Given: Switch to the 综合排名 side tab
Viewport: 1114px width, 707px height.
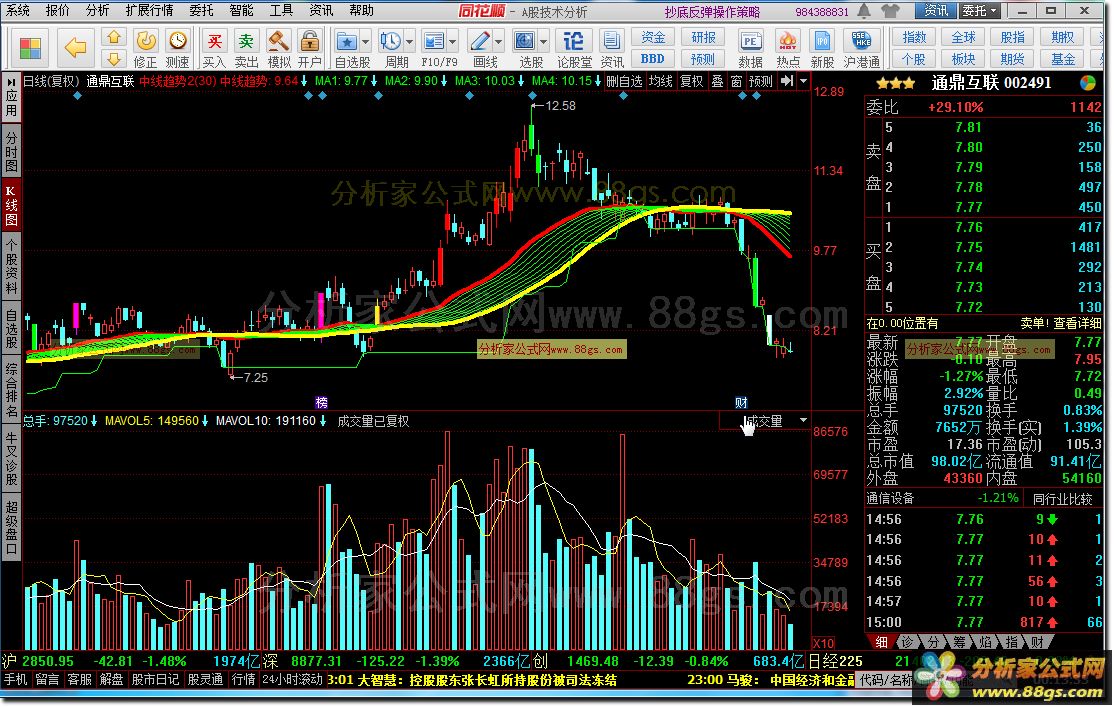Looking at the screenshot, I should pos(11,391).
